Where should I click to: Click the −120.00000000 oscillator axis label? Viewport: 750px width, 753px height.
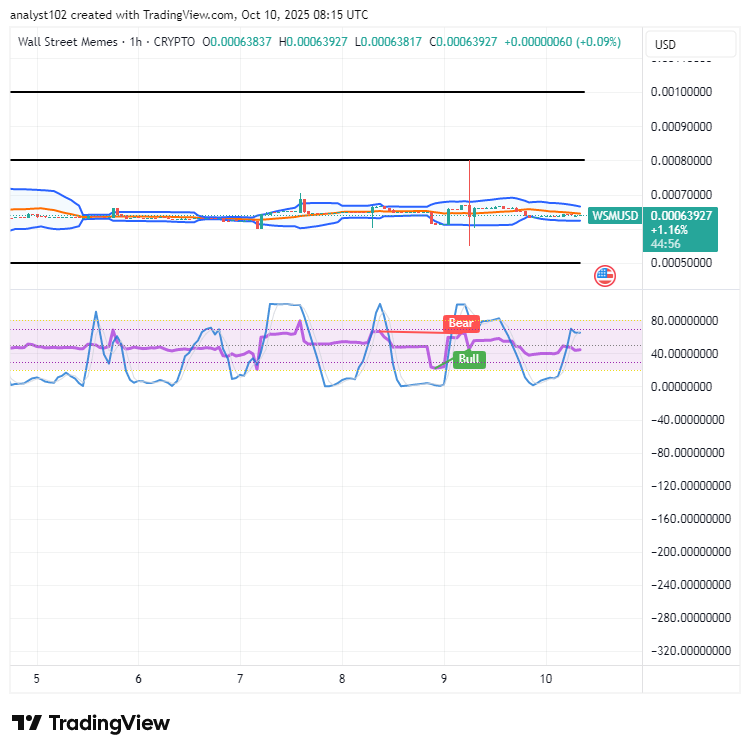click(x=690, y=486)
